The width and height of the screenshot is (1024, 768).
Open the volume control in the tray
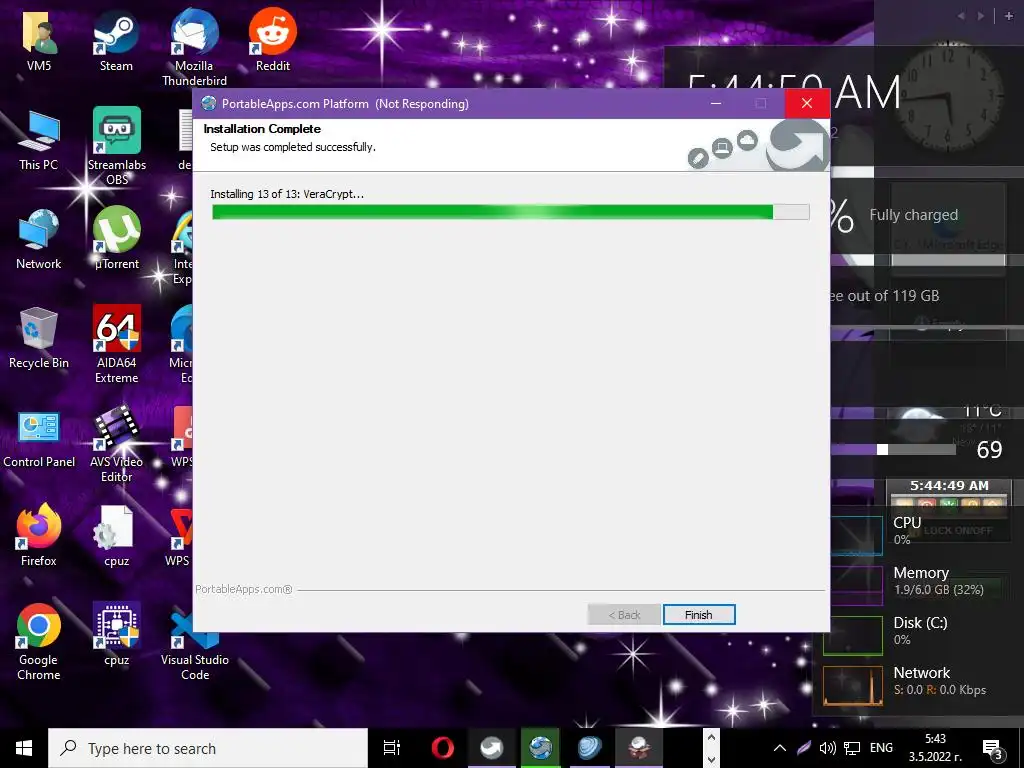pos(827,748)
